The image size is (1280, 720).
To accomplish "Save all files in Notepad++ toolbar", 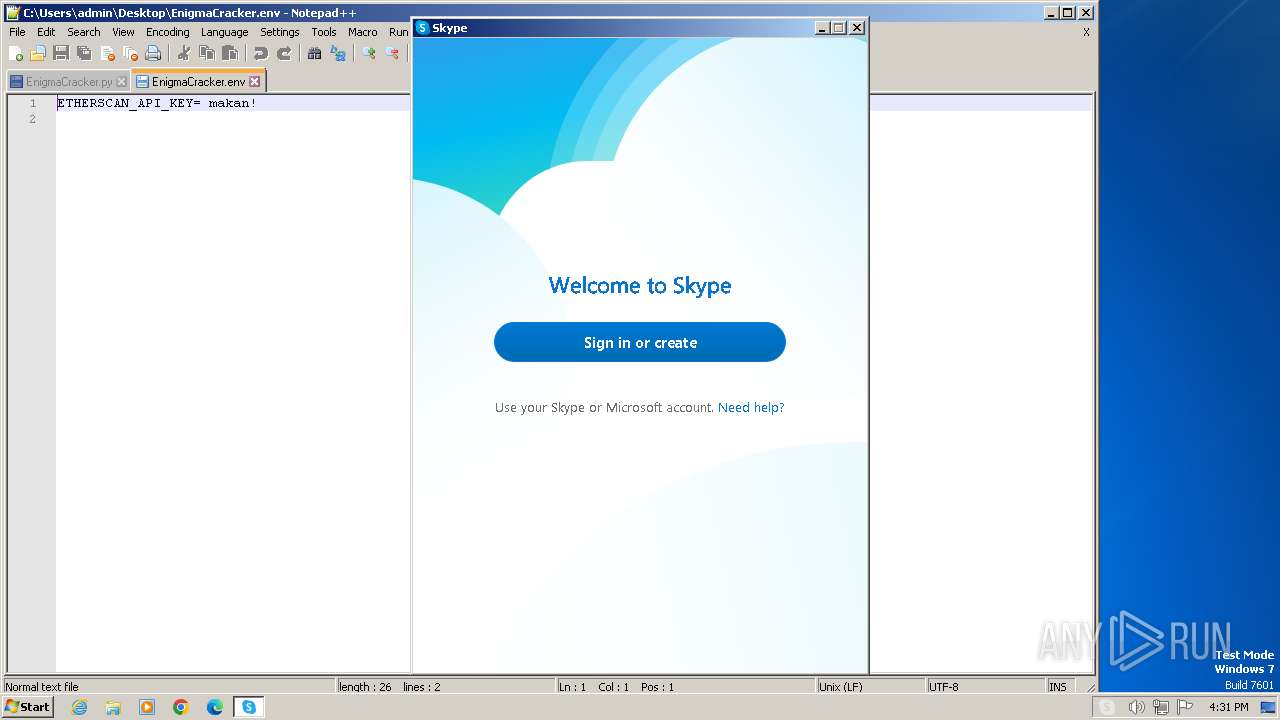I will (x=84, y=53).
